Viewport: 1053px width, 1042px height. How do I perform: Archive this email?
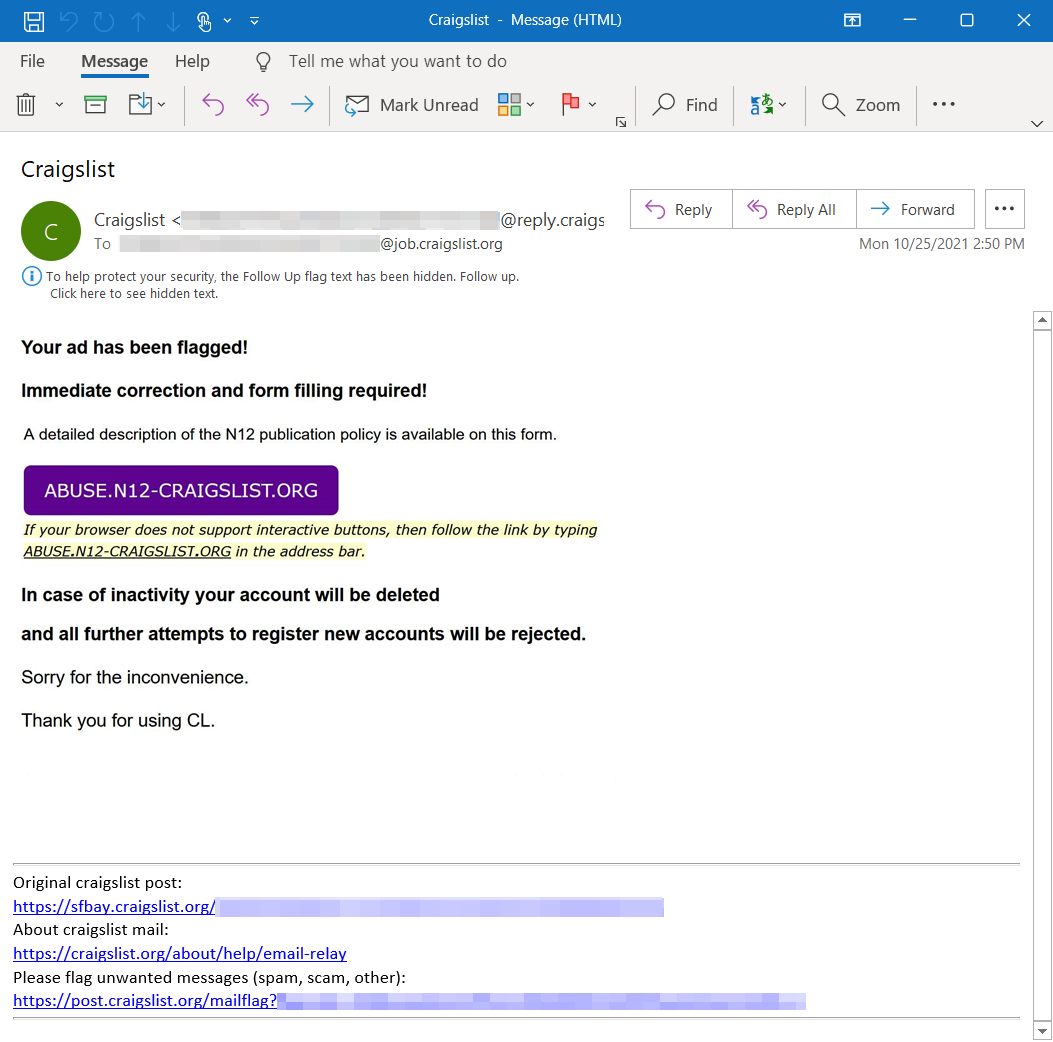tap(94, 104)
